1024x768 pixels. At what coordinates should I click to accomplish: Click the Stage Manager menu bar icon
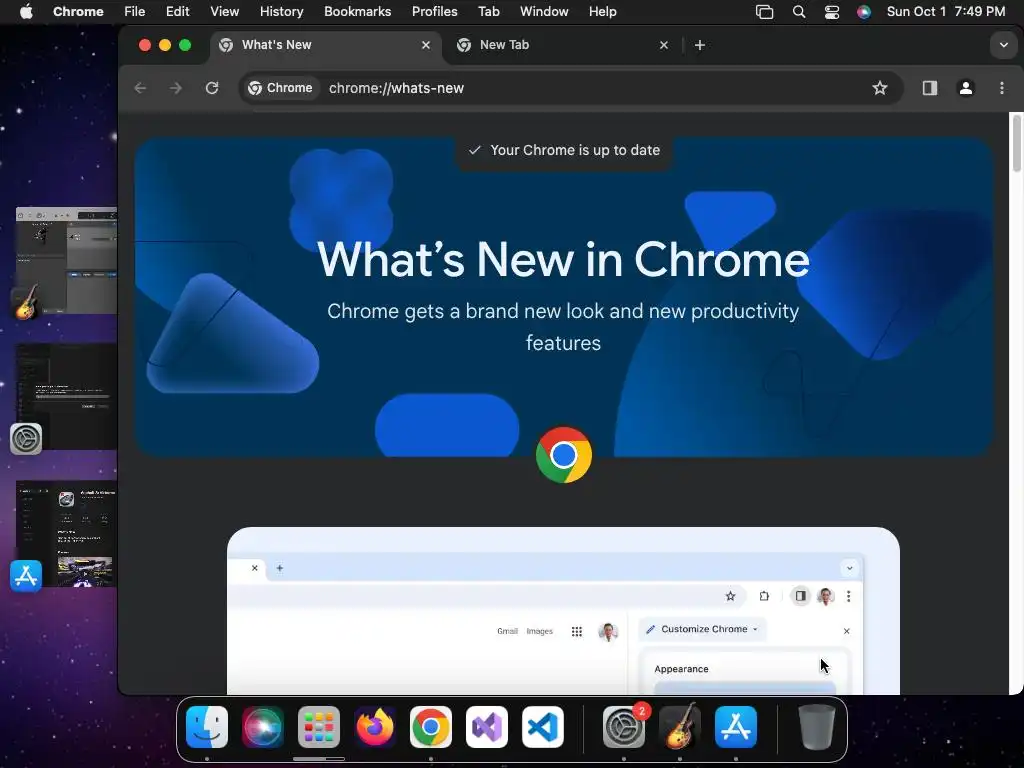pyautogui.click(x=764, y=12)
